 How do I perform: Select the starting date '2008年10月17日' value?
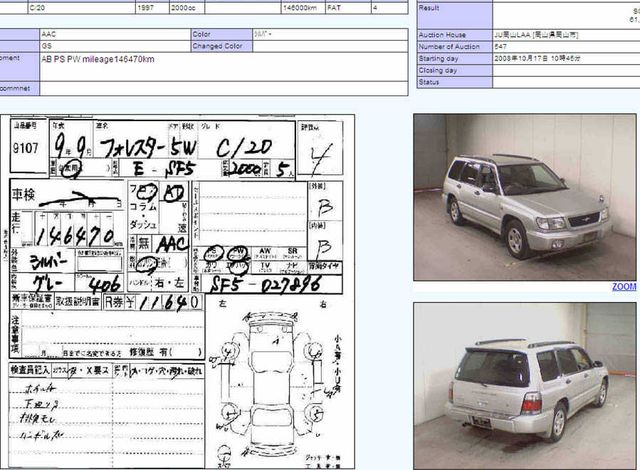[x=521, y=58]
